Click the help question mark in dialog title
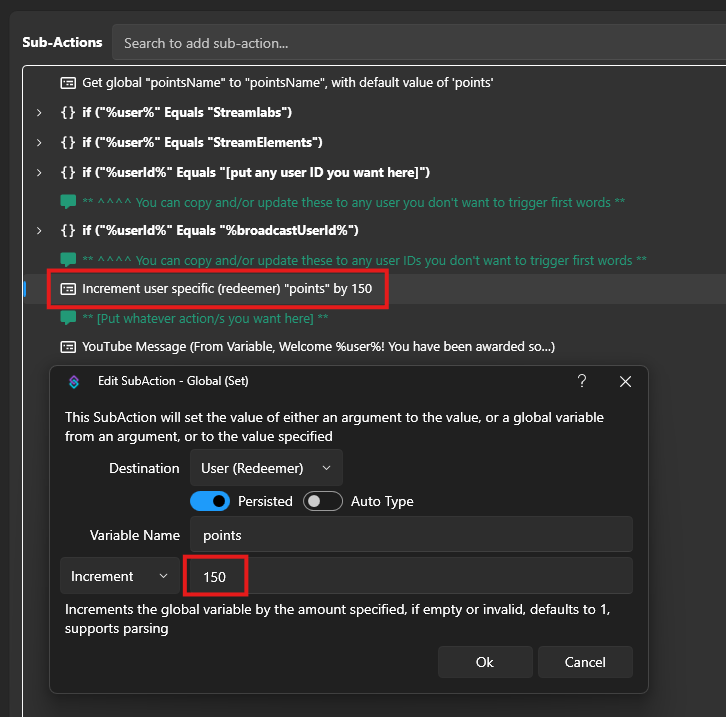This screenshot has height=717, width=726. (x=582, y=382)
